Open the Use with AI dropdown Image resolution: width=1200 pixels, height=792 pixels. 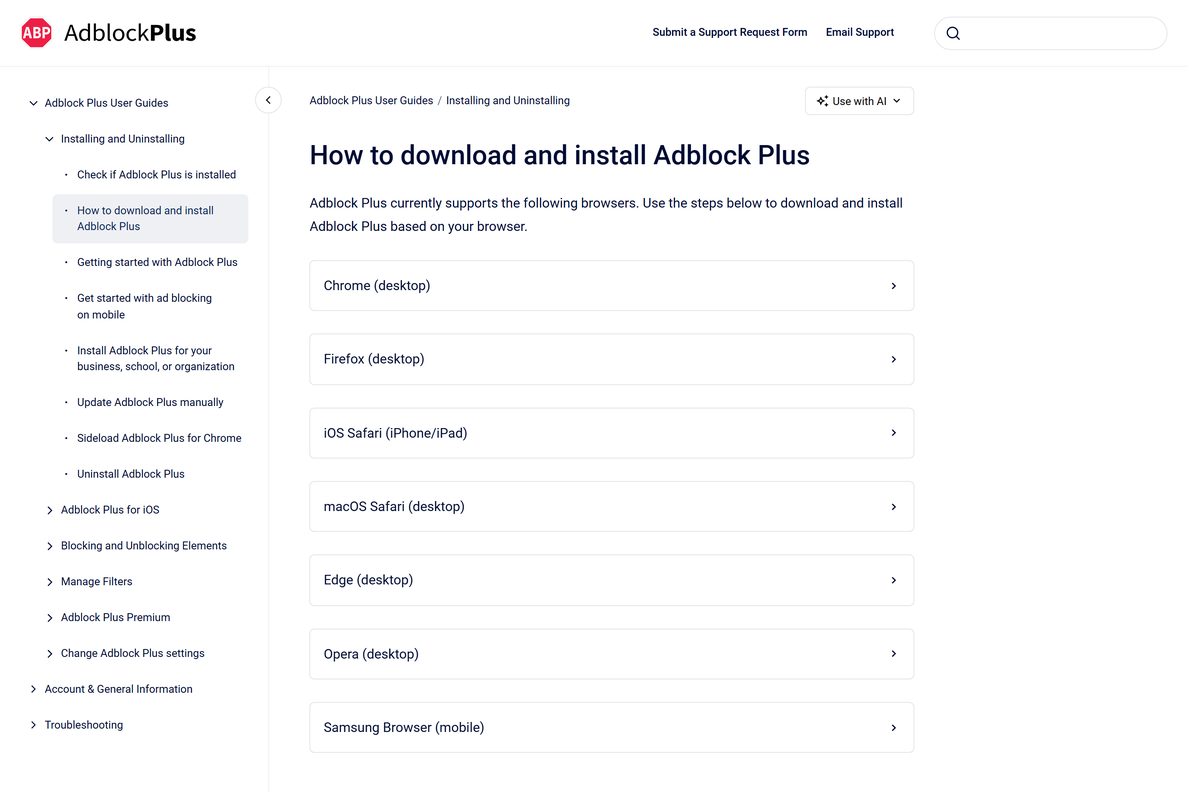click(x=859, y=101)
